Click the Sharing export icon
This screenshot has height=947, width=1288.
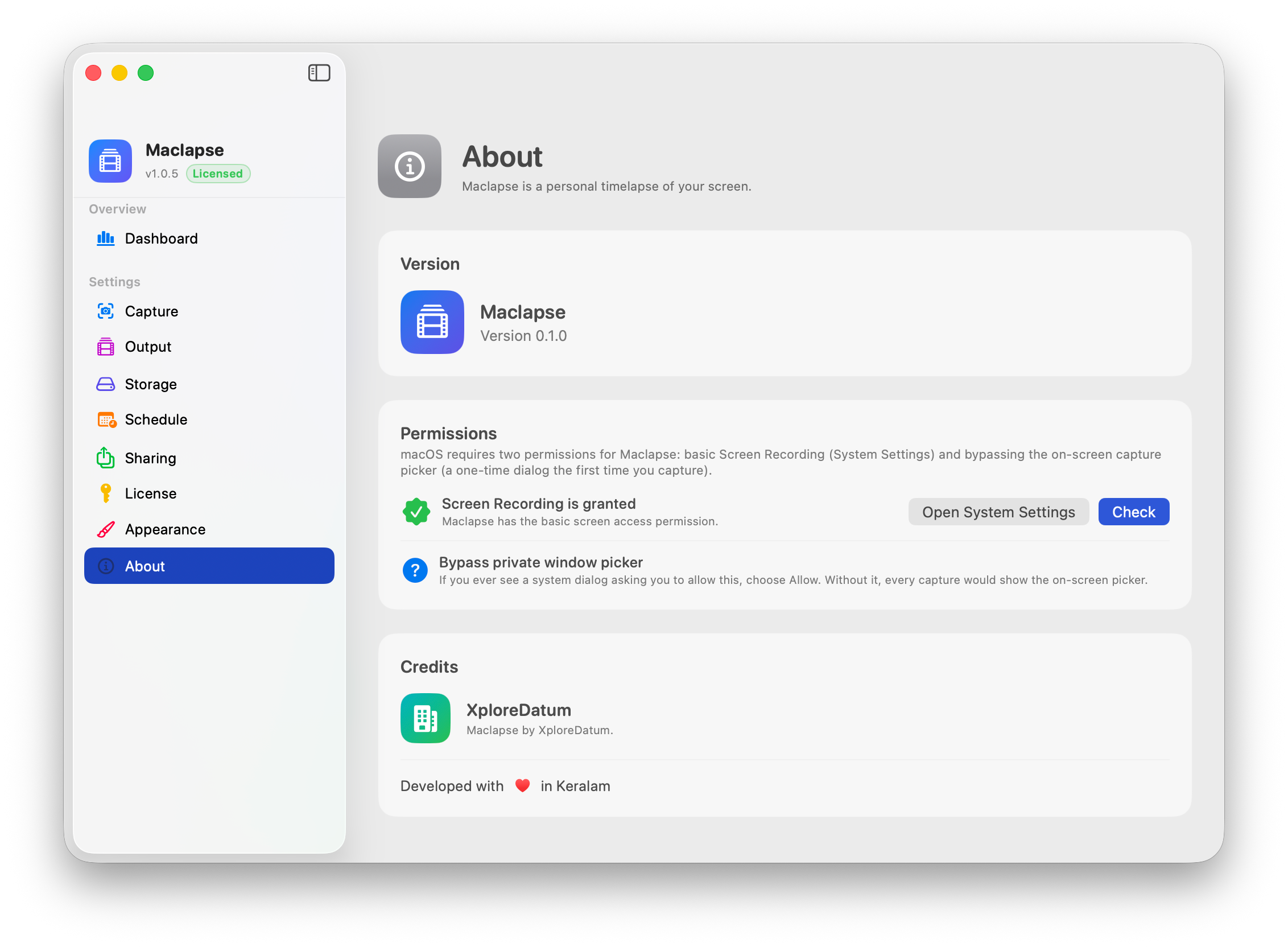[x=105, y=458]
